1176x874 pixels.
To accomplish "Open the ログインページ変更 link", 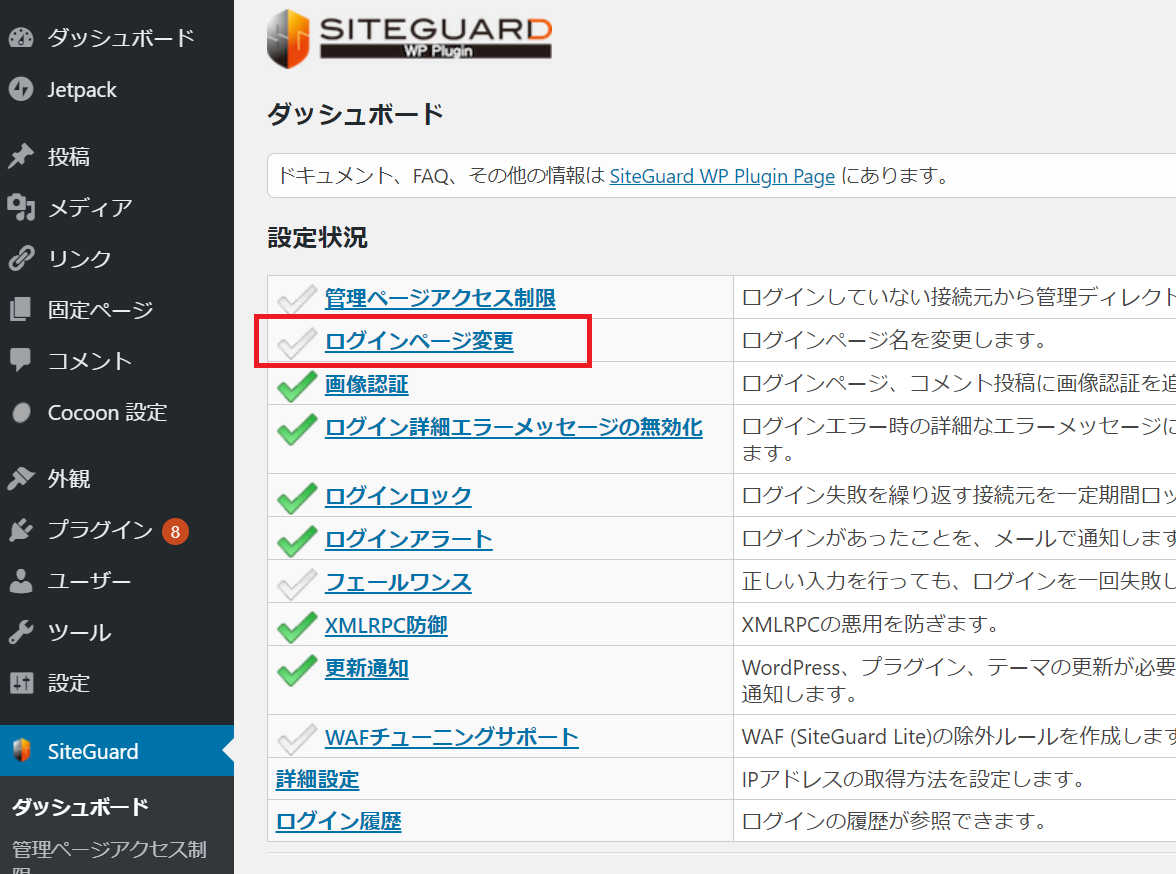I will 419,341.
